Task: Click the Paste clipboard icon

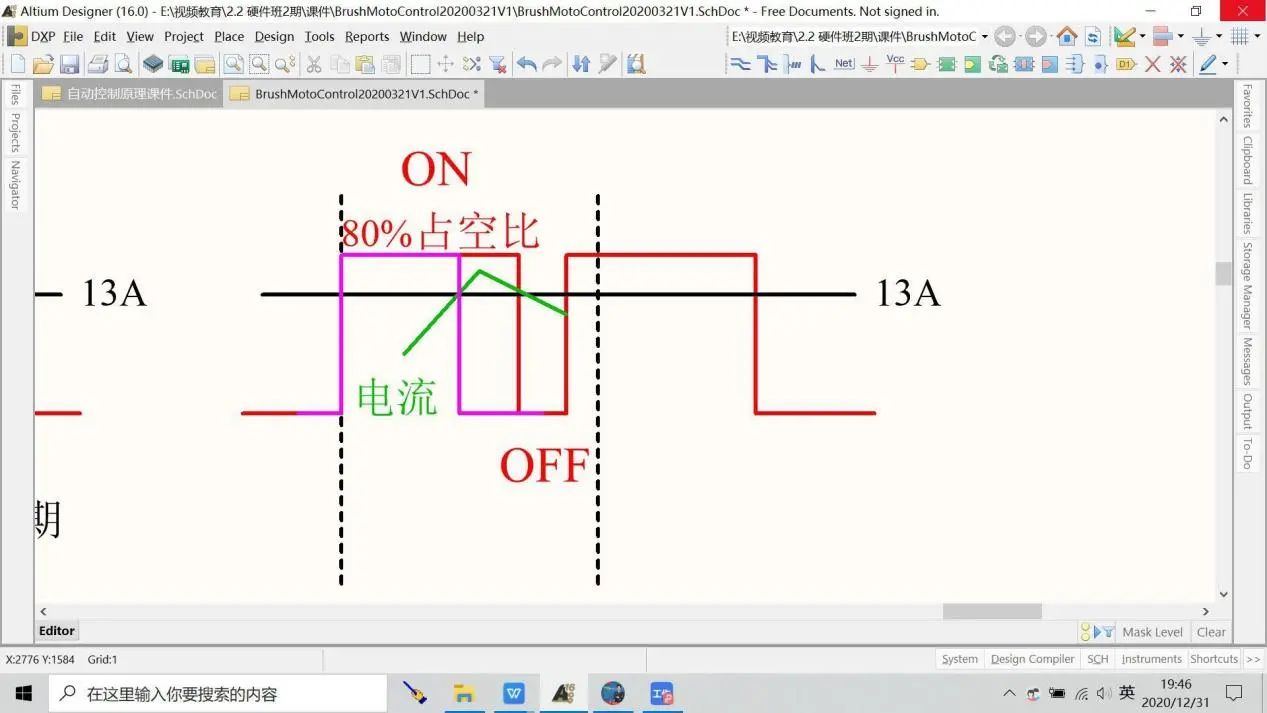Action: pos(365,64)
